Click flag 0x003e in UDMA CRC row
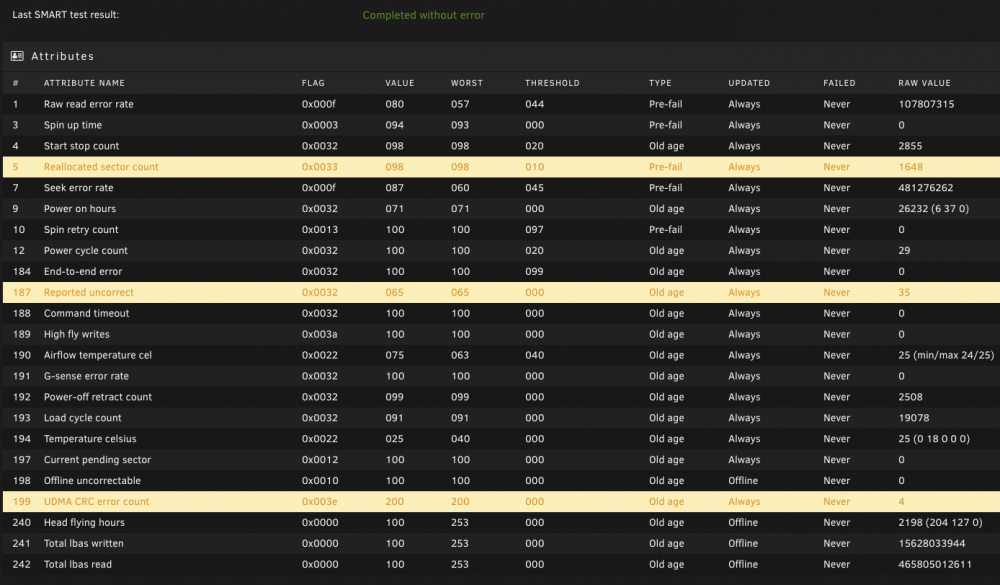This screenshot has height=585, width=1000. click(x=320, y=501)
